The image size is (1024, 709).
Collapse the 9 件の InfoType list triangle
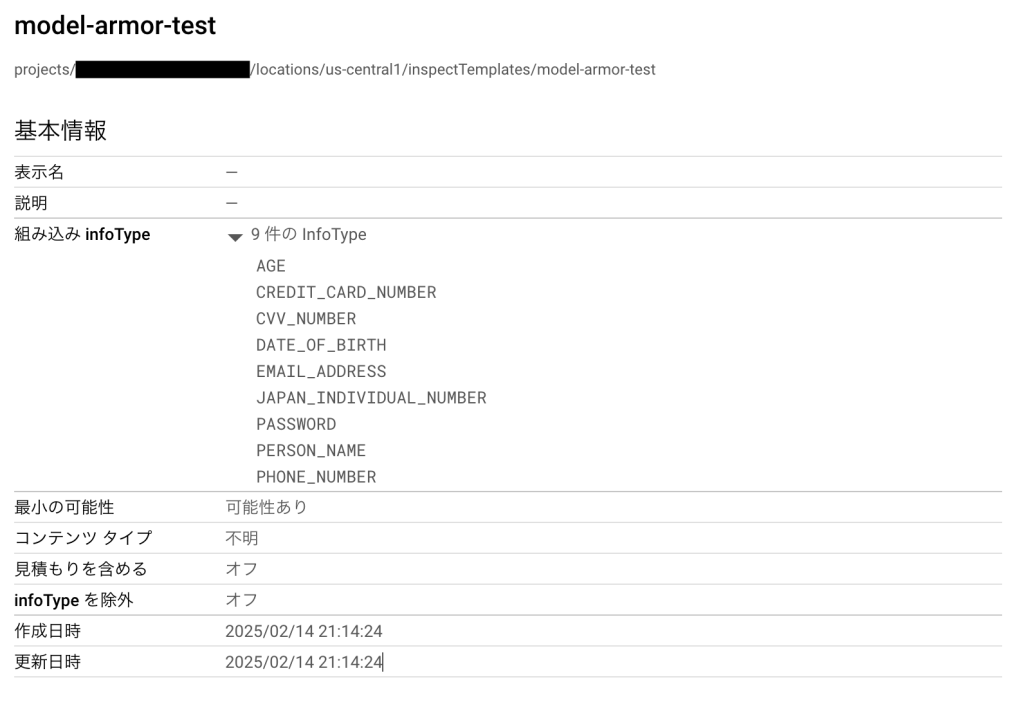[x=235, y=237]
